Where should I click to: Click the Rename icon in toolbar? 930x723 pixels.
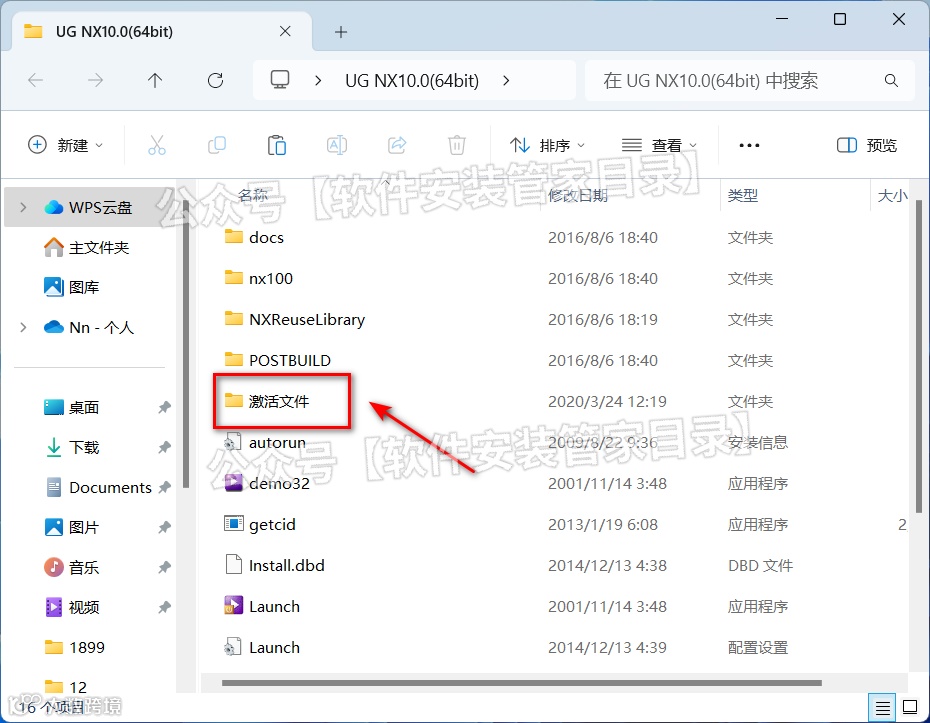tap(337, 145)
